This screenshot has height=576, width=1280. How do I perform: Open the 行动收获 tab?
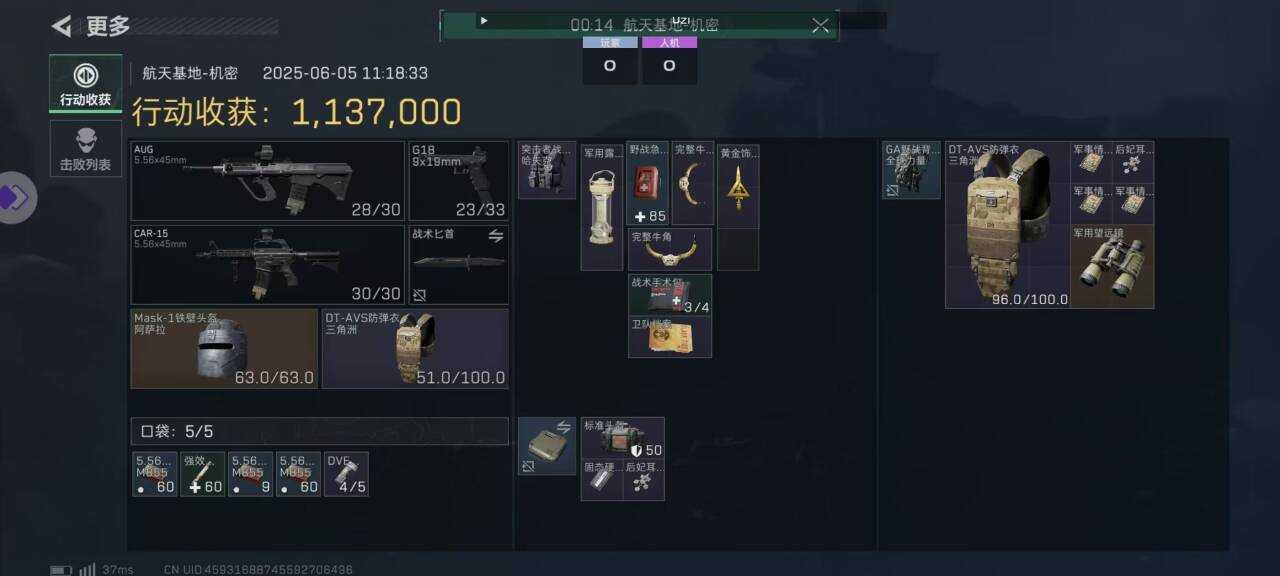point(86,84)
